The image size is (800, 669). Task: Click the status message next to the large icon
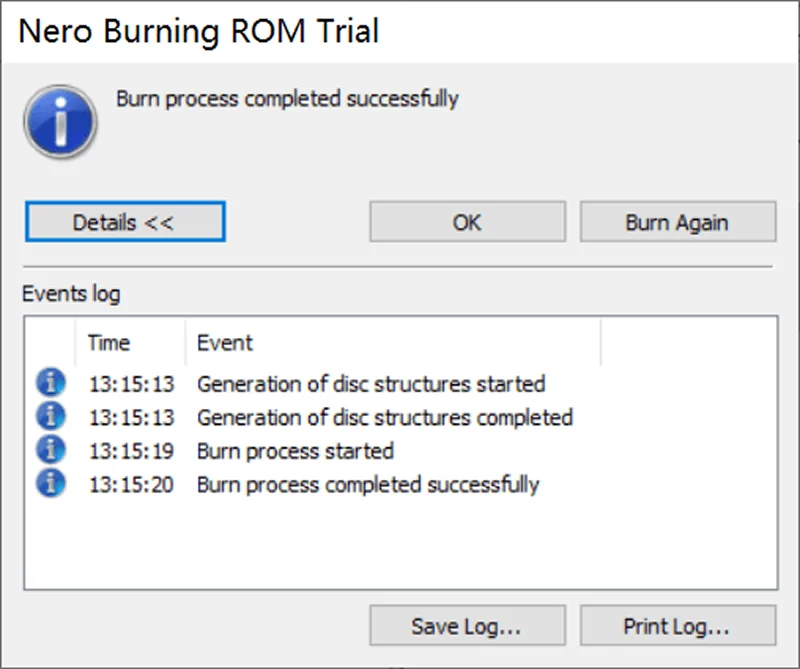(287, 99)
